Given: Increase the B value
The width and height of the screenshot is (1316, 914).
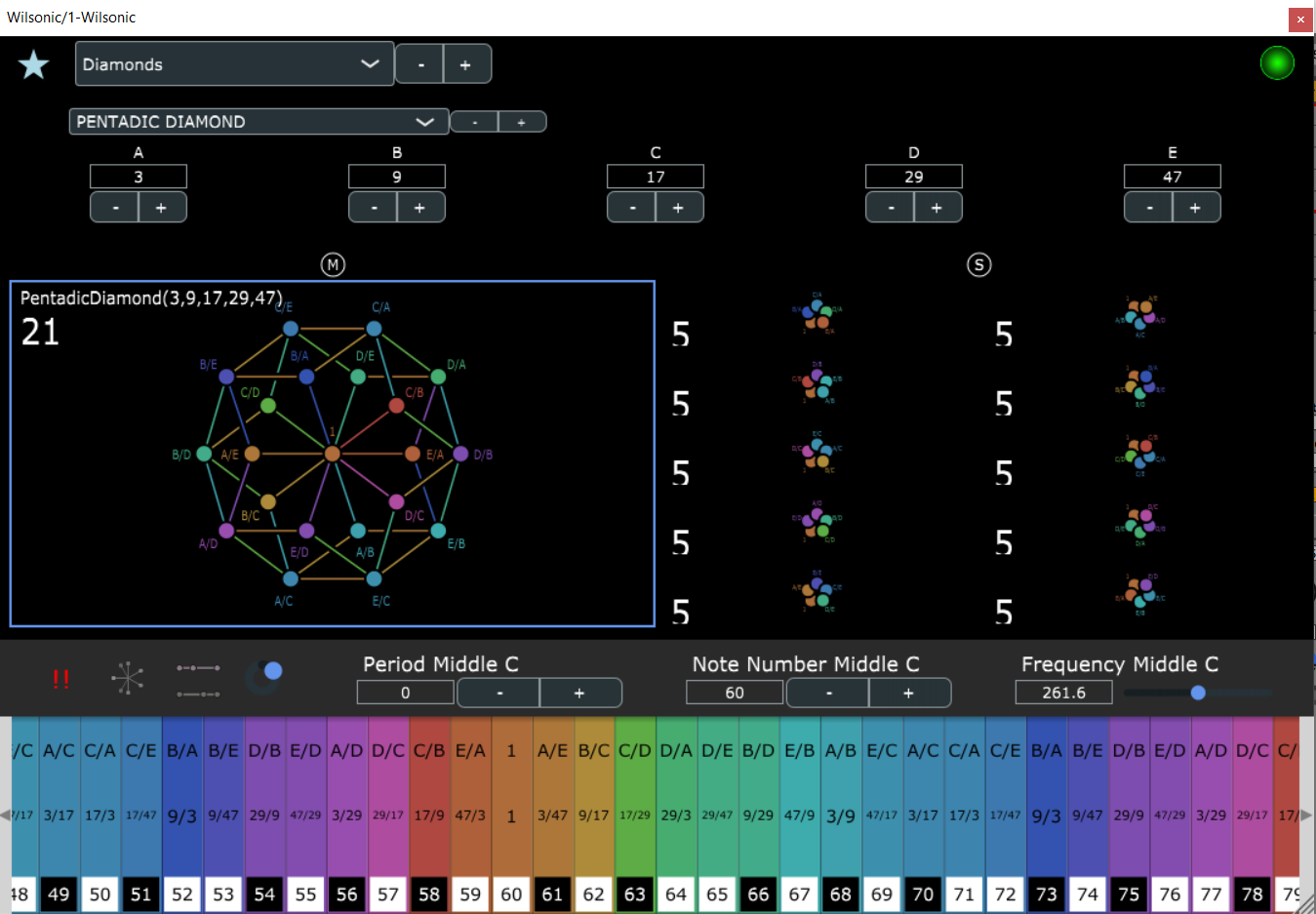Looking at the screenshot, I should [420, 208].
